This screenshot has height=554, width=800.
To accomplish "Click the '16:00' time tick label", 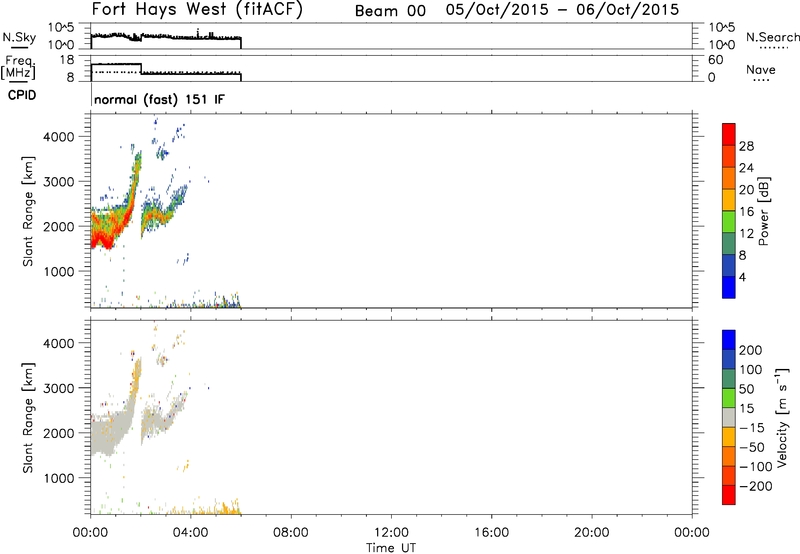I will pyautogui.click(x=491, y=533).
